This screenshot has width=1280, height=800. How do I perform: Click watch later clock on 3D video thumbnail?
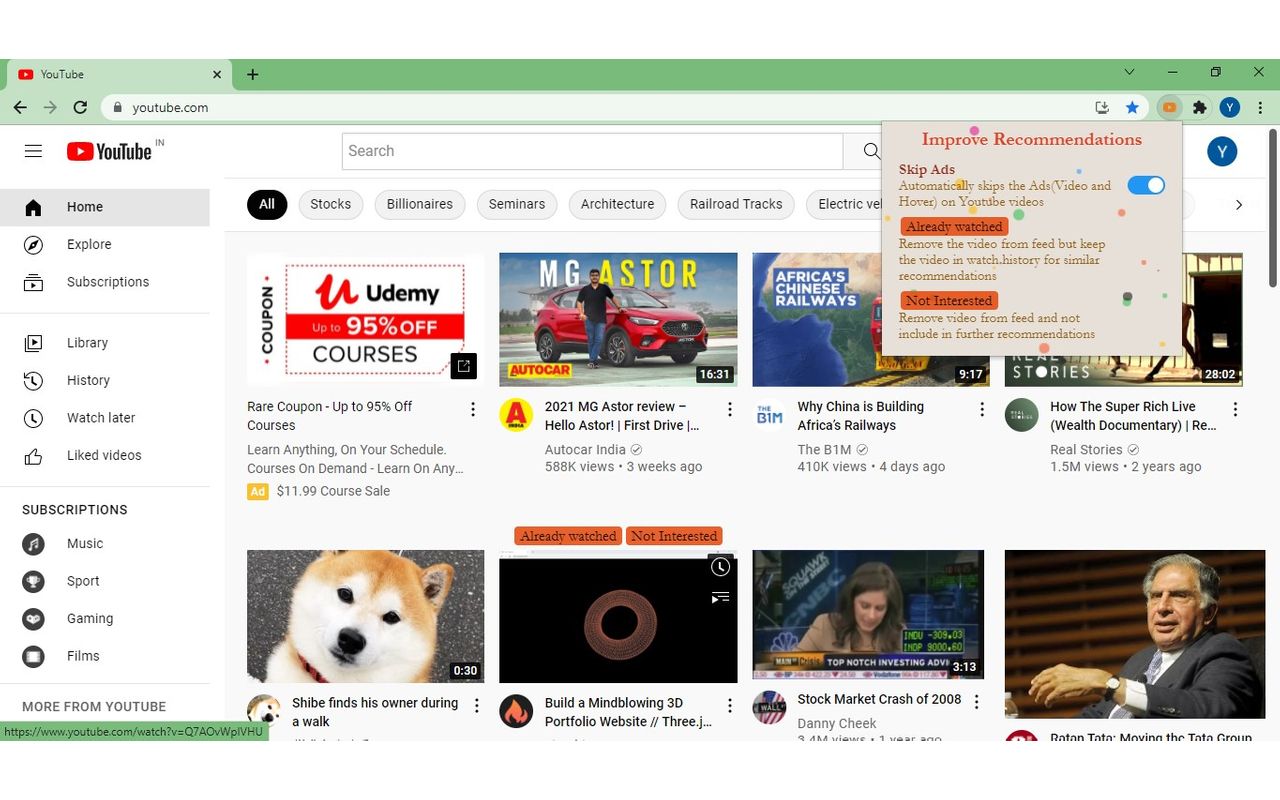point(720,567)
